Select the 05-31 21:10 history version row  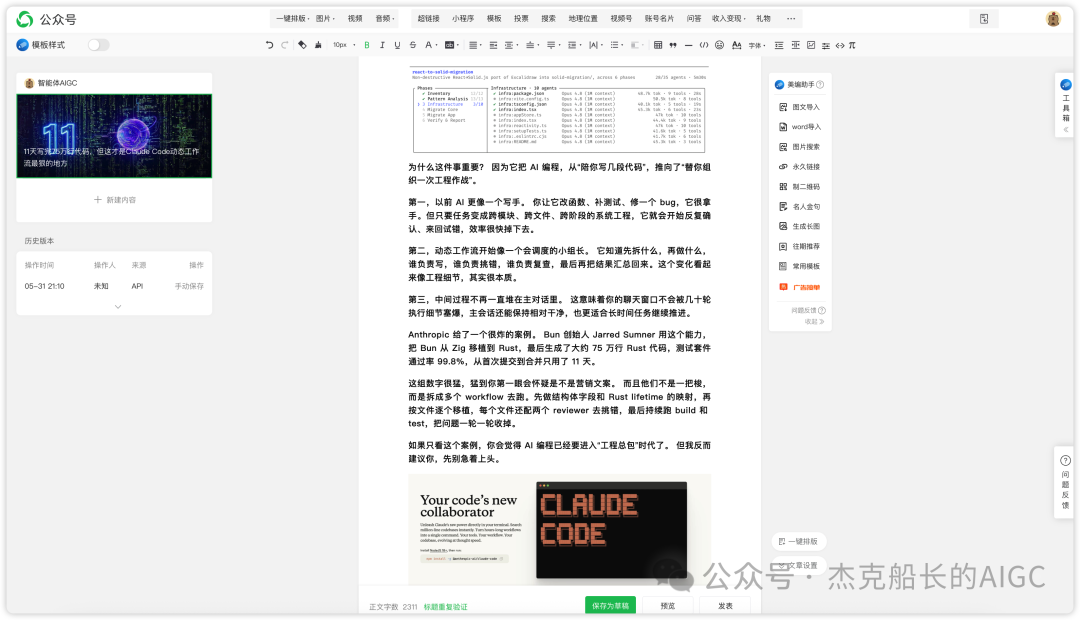click(114, 286)
